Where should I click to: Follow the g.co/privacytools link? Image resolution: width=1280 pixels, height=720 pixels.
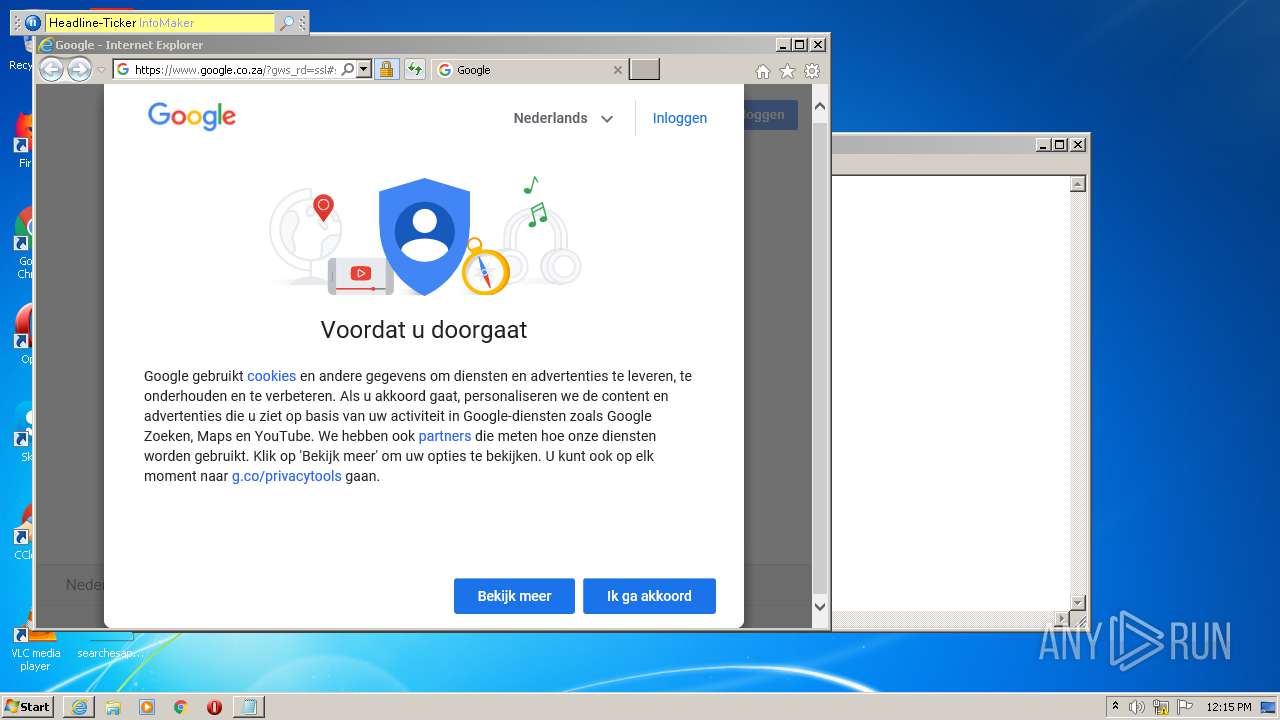tap(287, 476)
